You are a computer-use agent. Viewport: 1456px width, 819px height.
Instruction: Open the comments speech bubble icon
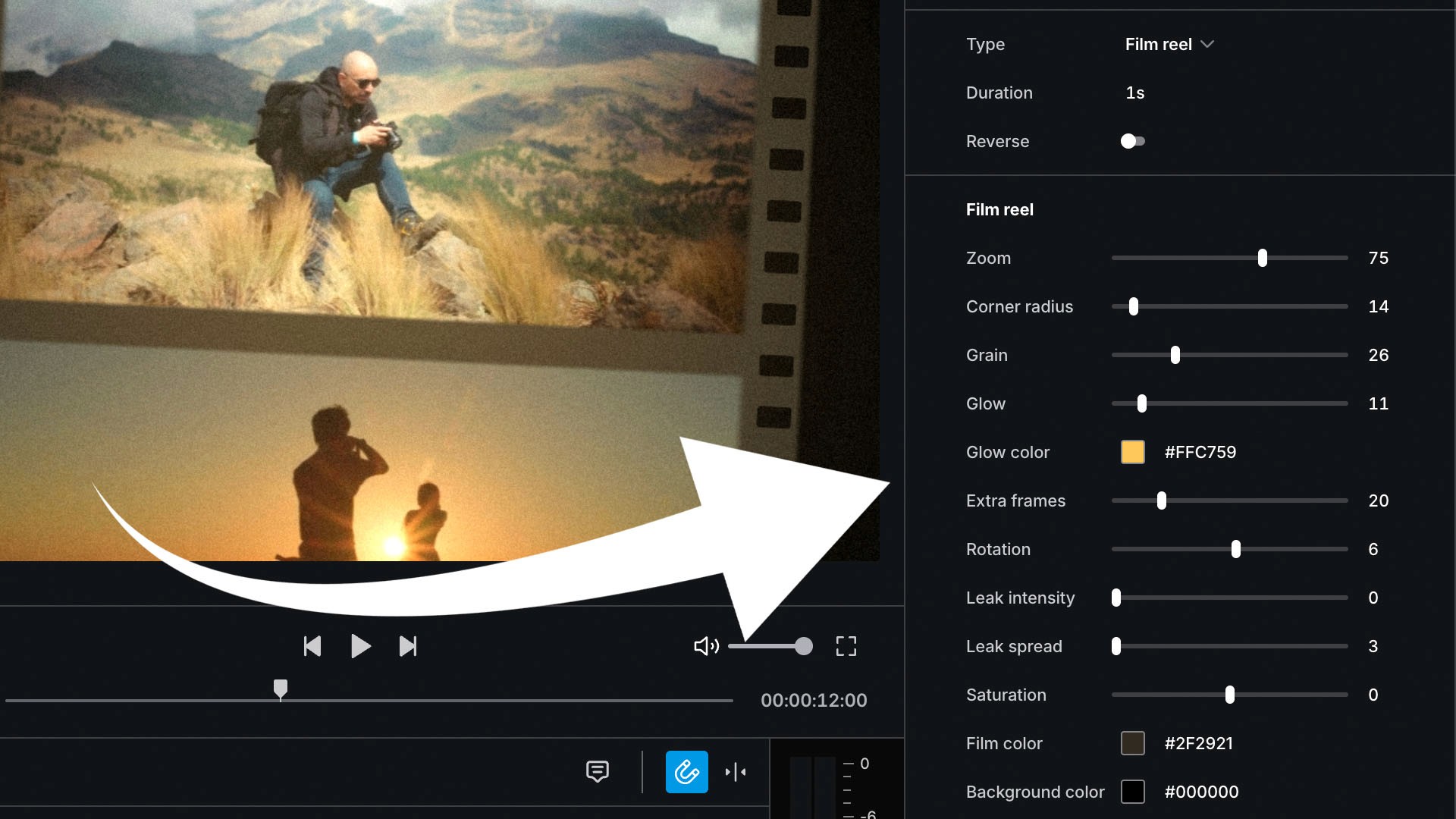pyautogui.click(x=598, y=771)
